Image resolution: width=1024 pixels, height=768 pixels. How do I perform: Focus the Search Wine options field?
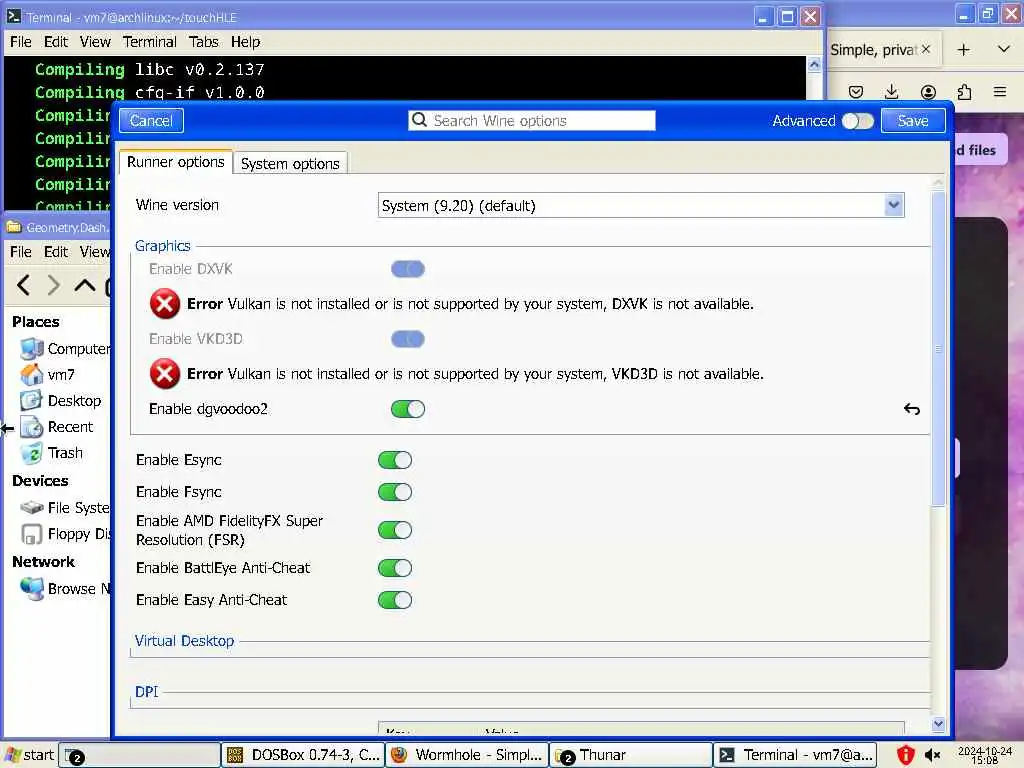(532, 120)
